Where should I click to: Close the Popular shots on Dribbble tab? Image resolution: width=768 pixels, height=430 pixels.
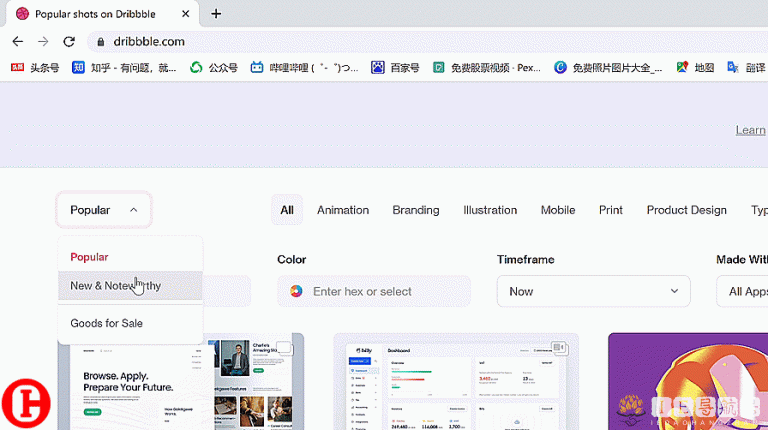click(184, 14)
